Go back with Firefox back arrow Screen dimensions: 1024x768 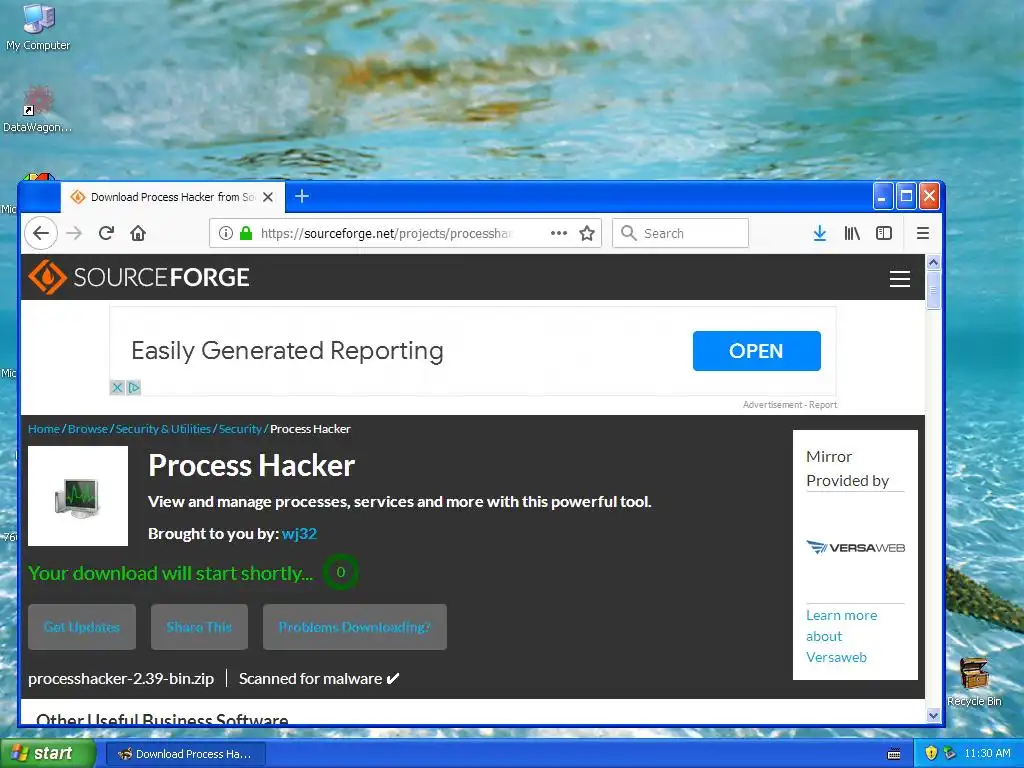coord(41,233)
